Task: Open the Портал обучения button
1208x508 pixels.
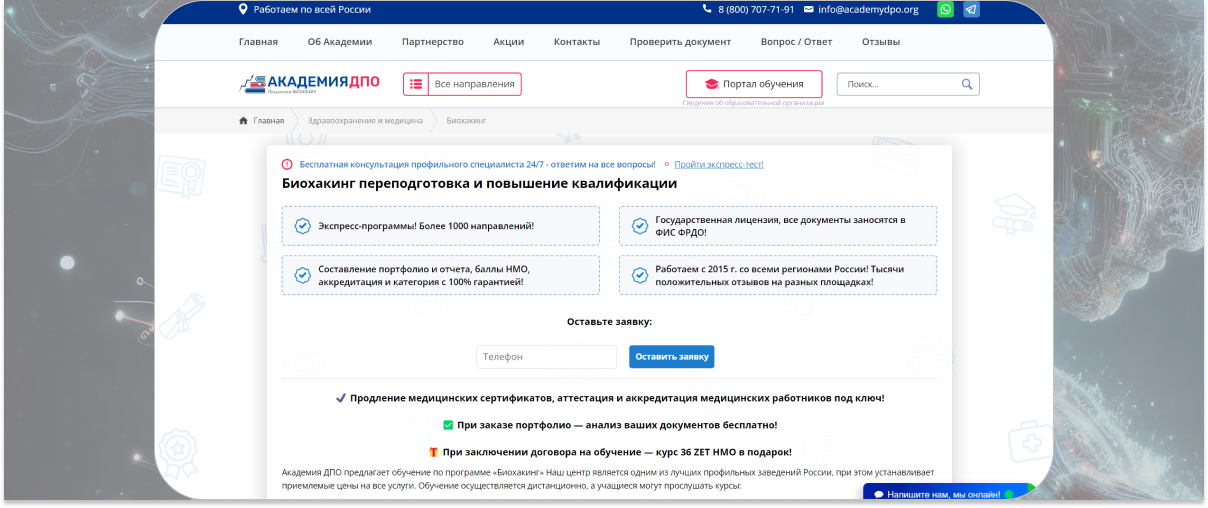Action: 754,84
